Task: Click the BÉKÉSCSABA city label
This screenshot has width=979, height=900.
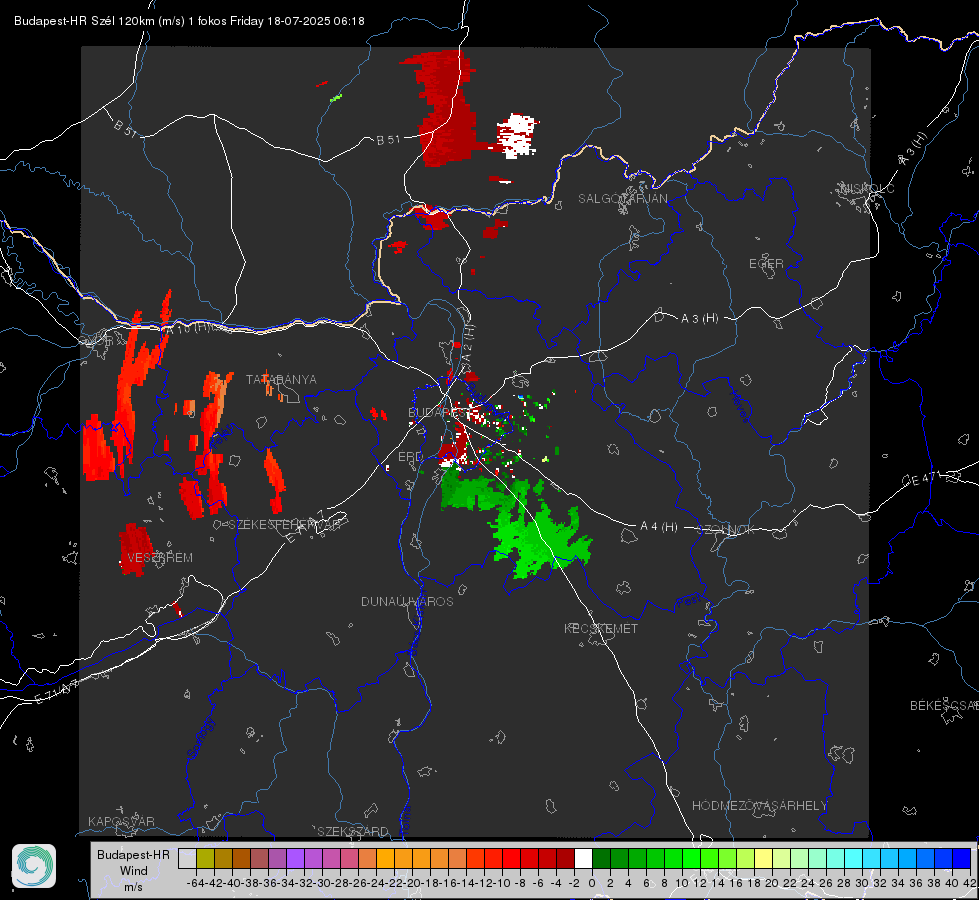Action: coord(944,706)
